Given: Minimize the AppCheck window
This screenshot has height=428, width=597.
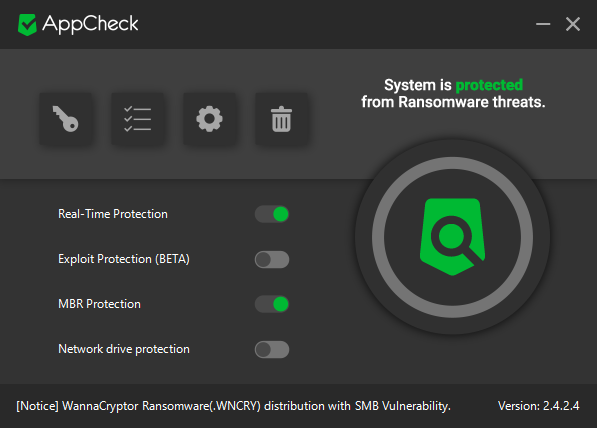Looking at the screenshot, I should click(543, 24).
